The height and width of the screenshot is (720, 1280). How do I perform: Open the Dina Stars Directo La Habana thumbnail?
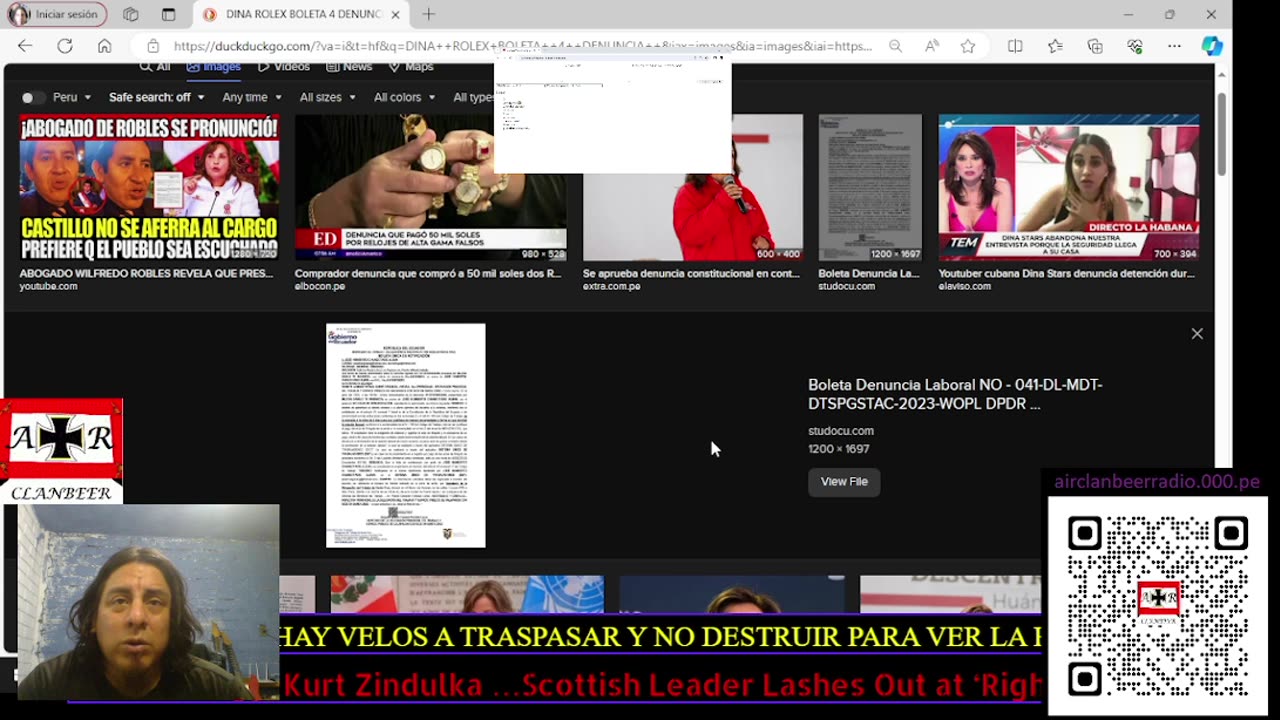coord(1069,188)
